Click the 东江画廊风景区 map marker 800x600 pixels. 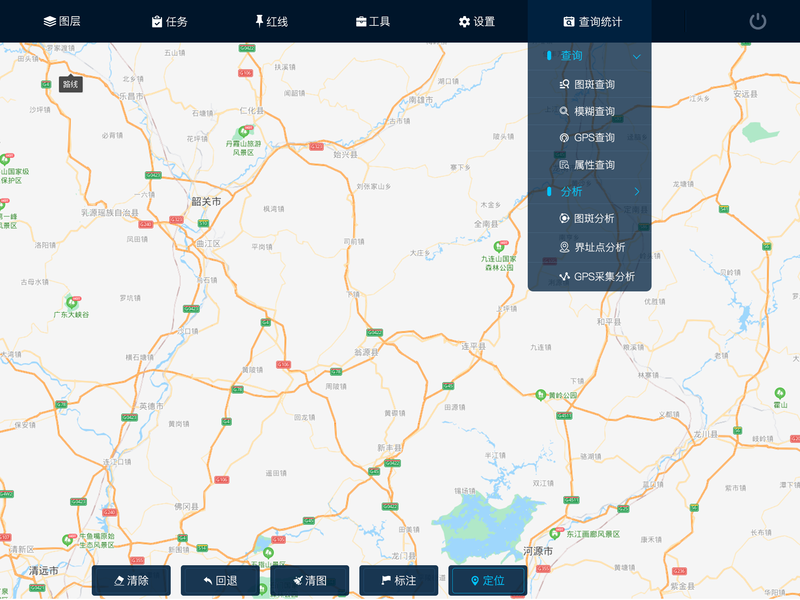click(x=555, y=534)
